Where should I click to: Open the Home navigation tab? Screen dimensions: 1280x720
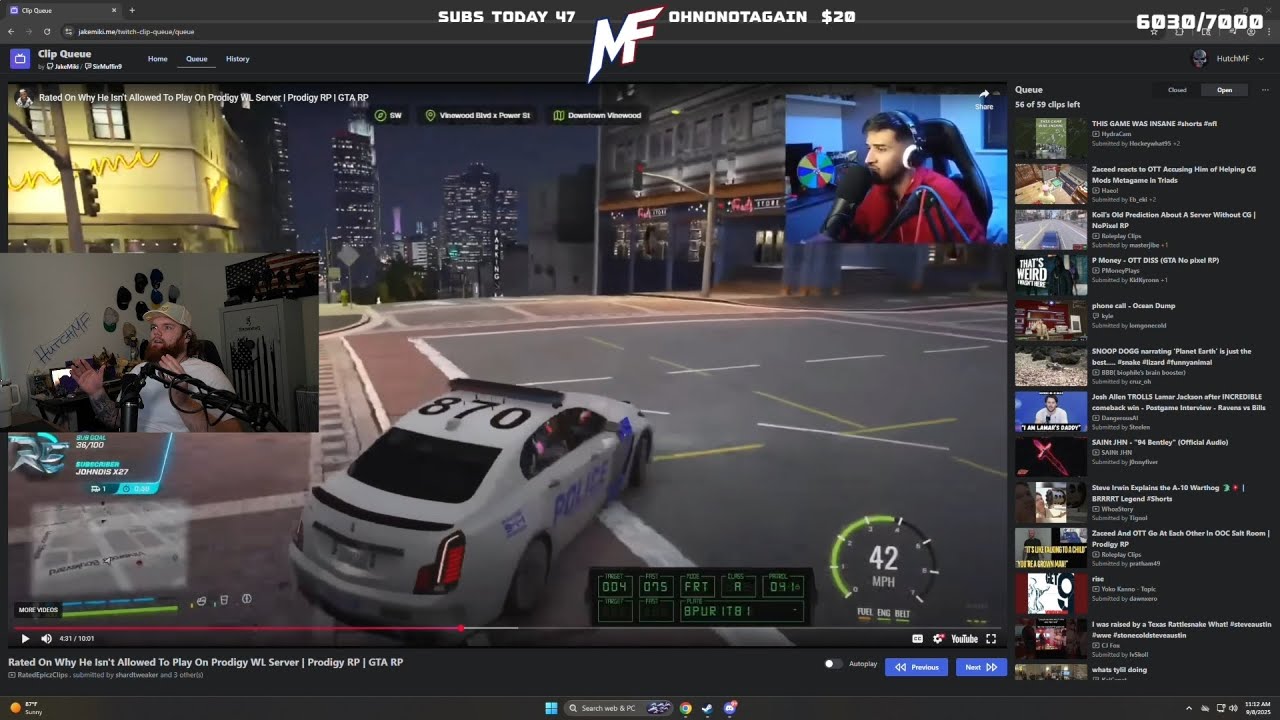point(158,59)
